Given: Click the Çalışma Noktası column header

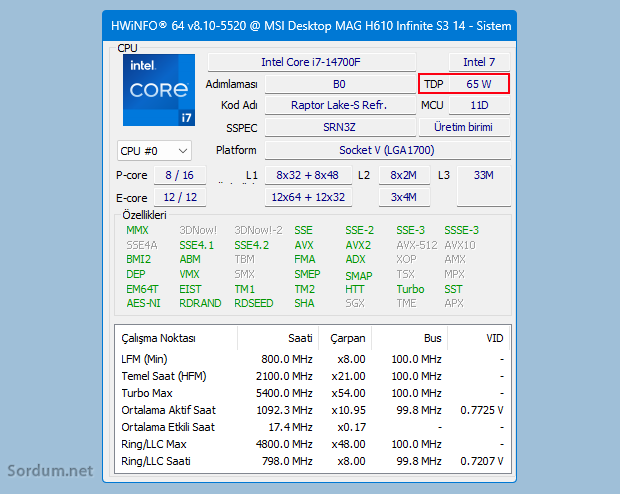Looking at the screenshot, I should tap(176, 338).
